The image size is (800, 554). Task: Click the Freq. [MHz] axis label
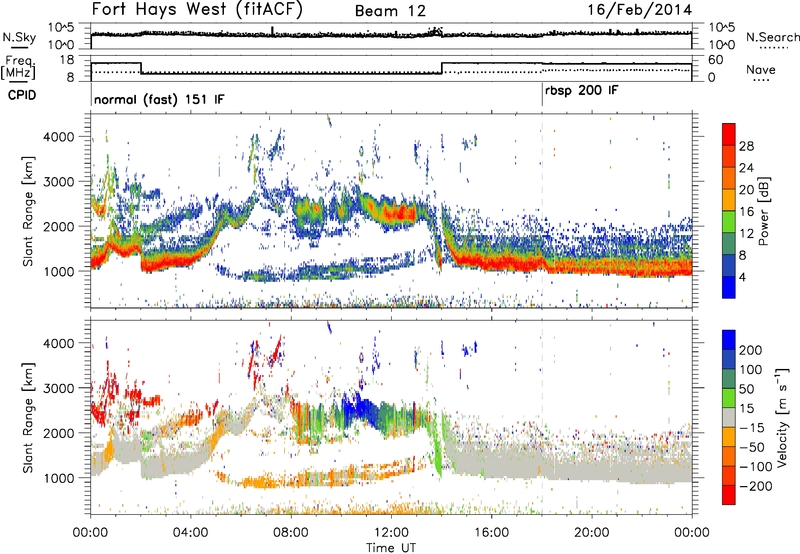click(18, 67)
